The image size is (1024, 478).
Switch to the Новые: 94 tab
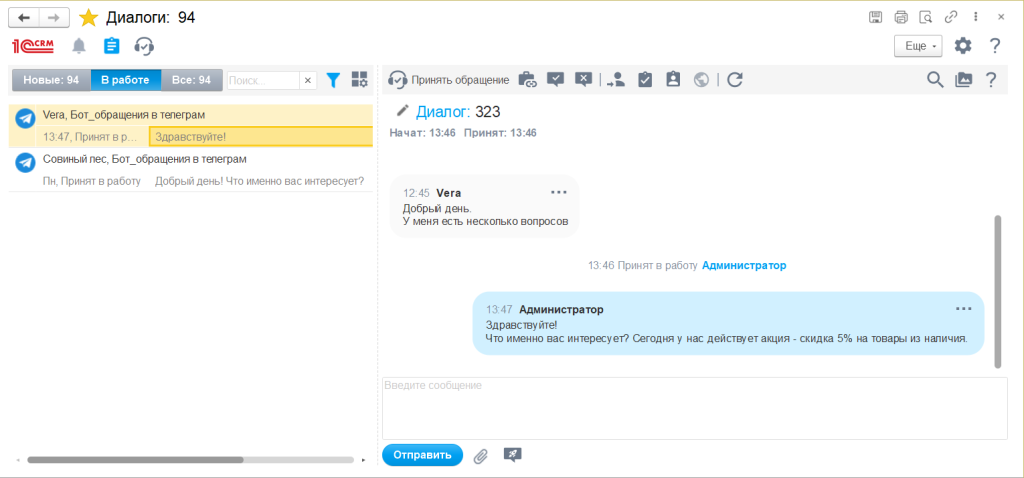tap(50, 80)
